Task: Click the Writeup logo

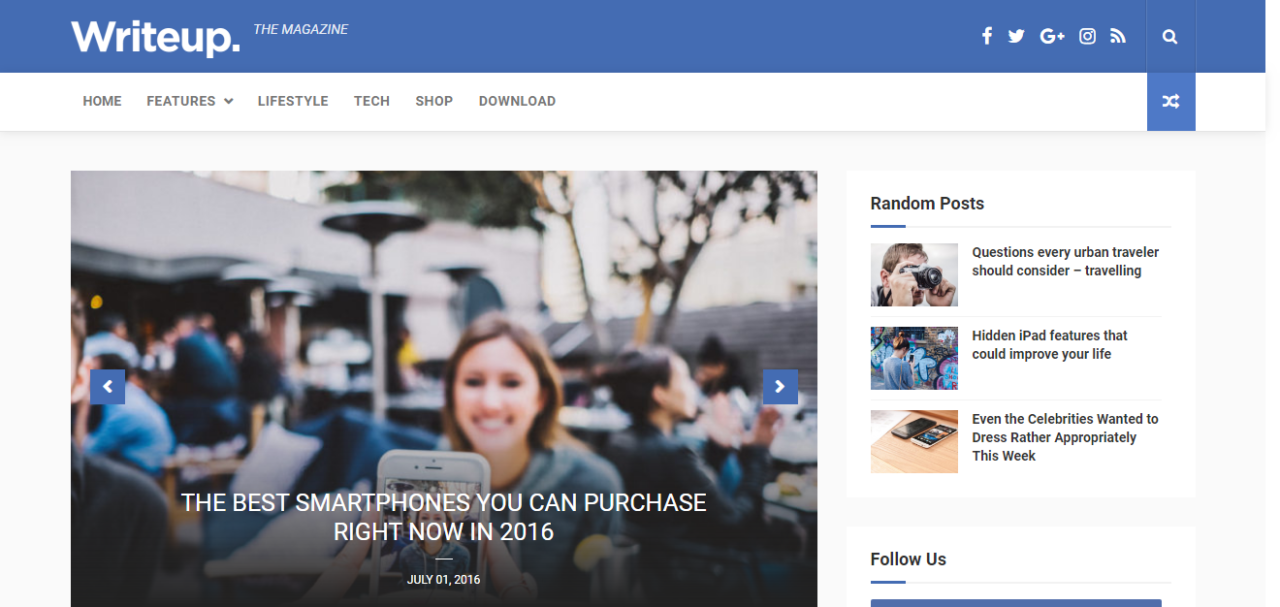Action: [156, 38]
